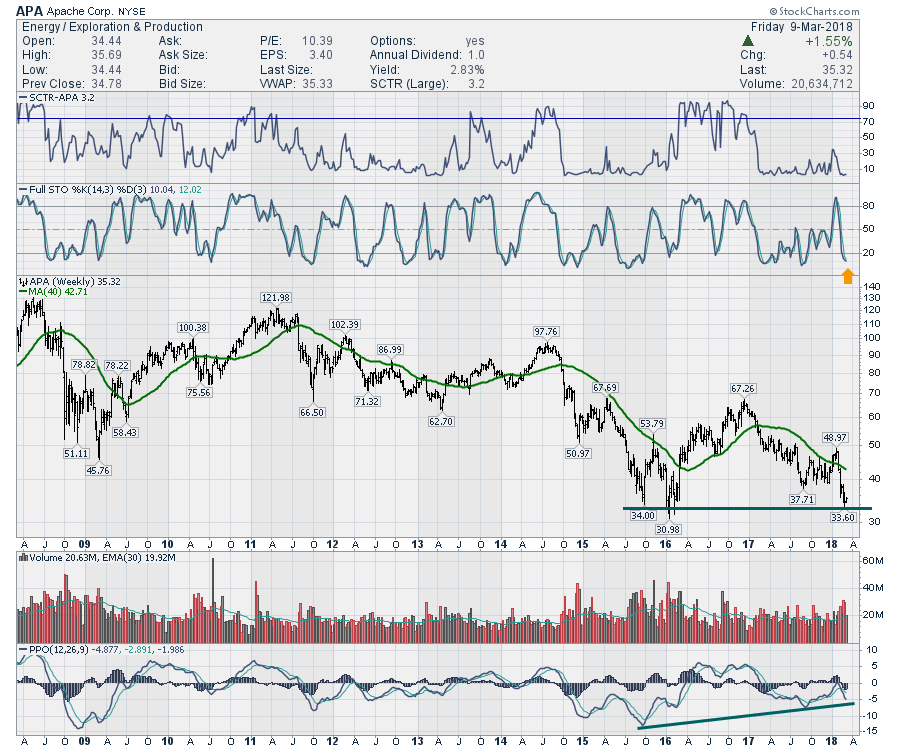Click the 30.98 price low label
The width and height of the screenshot is (900, 750).
pyautogui.click(x=668, y=530)
